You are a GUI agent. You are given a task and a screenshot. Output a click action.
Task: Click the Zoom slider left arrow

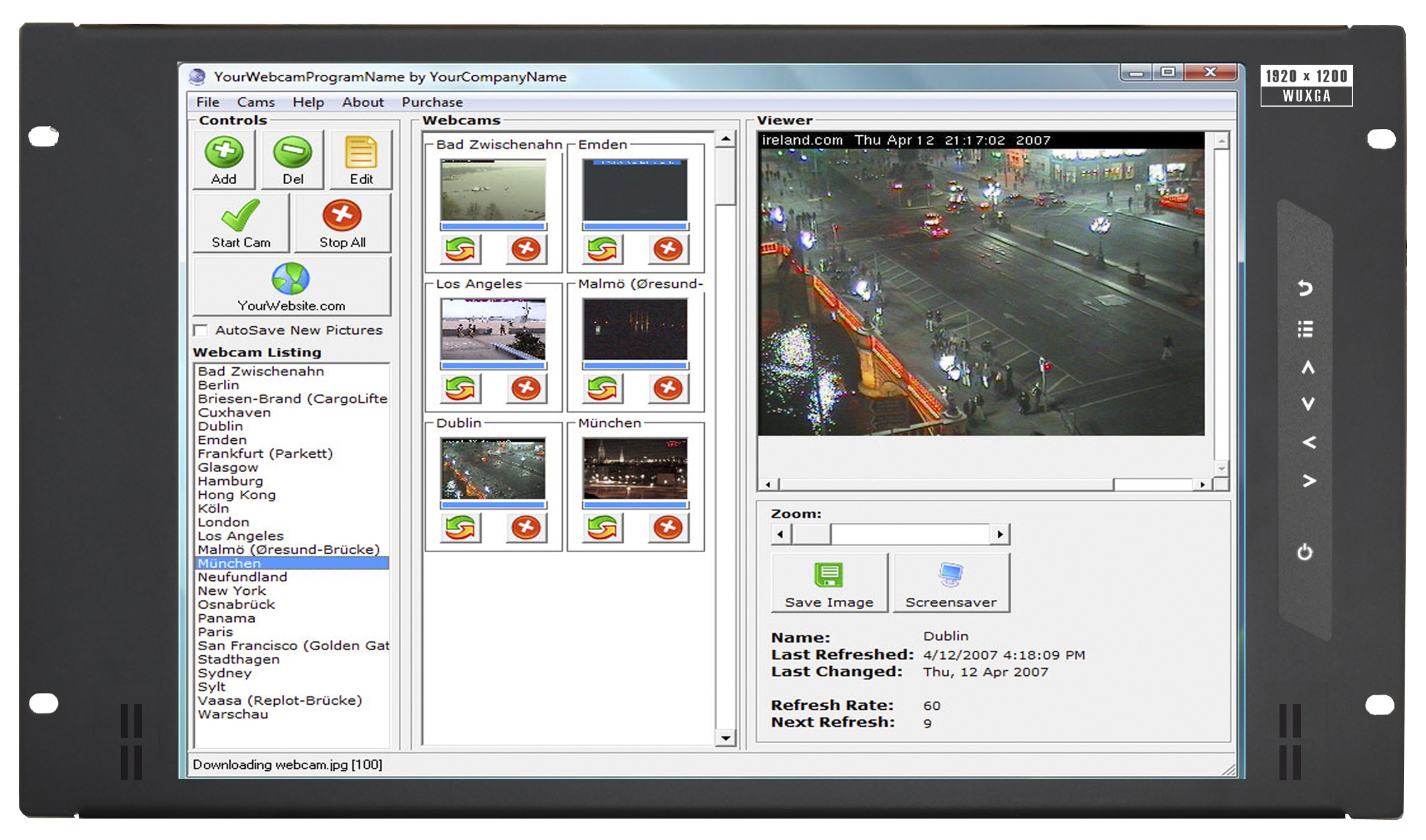[781, 534]
